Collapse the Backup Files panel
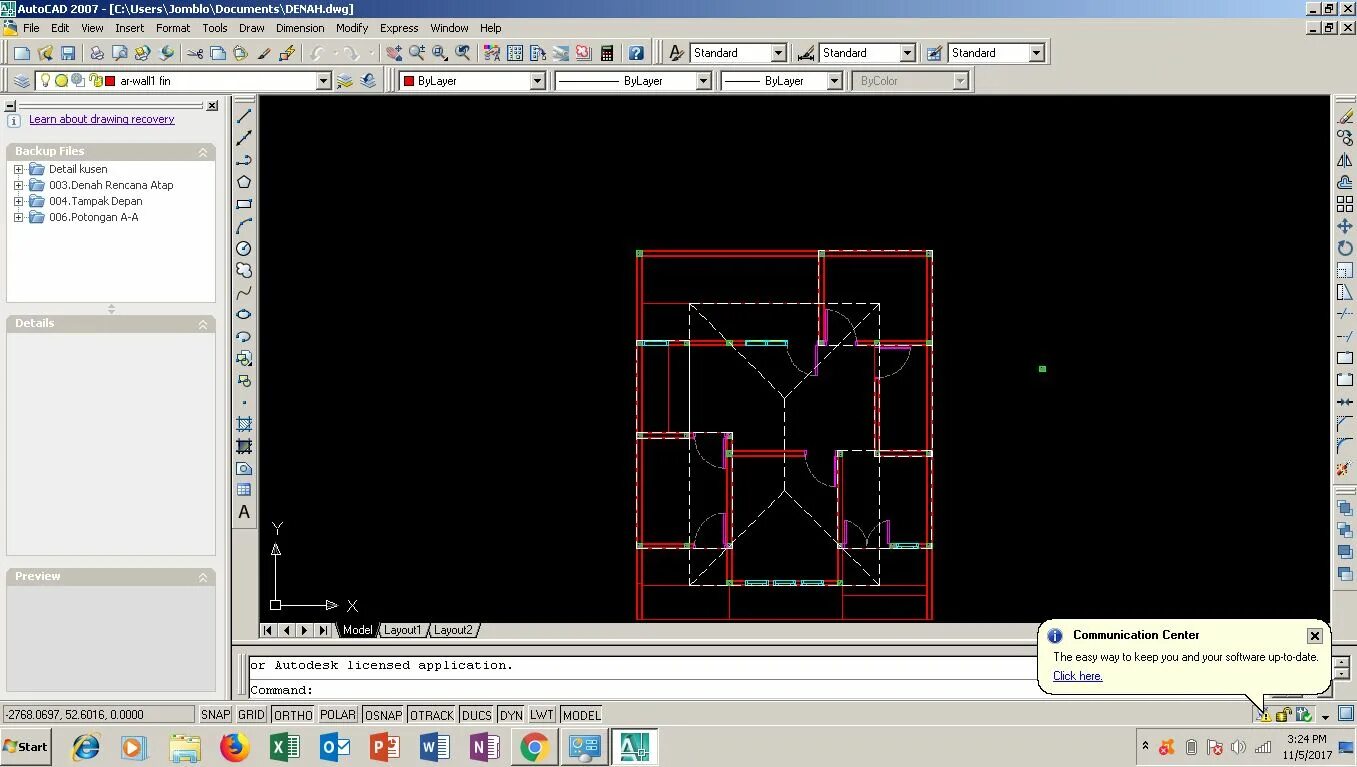 pyautogui.click(x=203, y=152)
